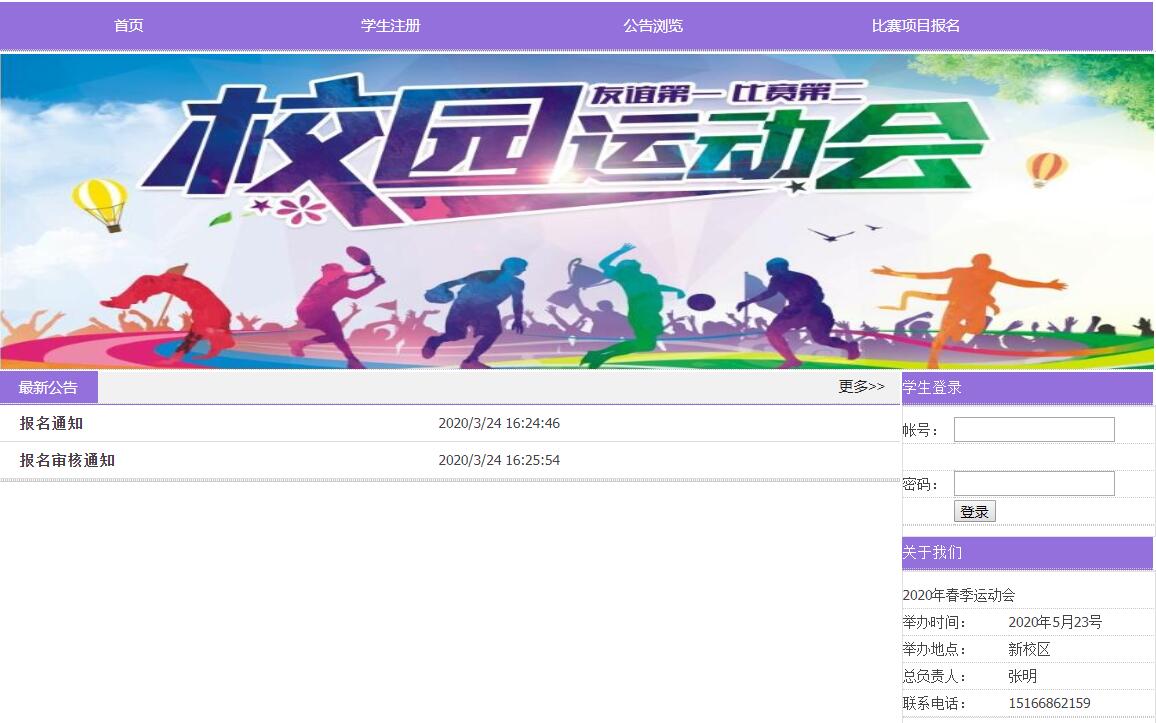Focus the 帐号 input field
Image resolution: width=1156 pixels, height=723 pixels.
(x=1034, y=430)
